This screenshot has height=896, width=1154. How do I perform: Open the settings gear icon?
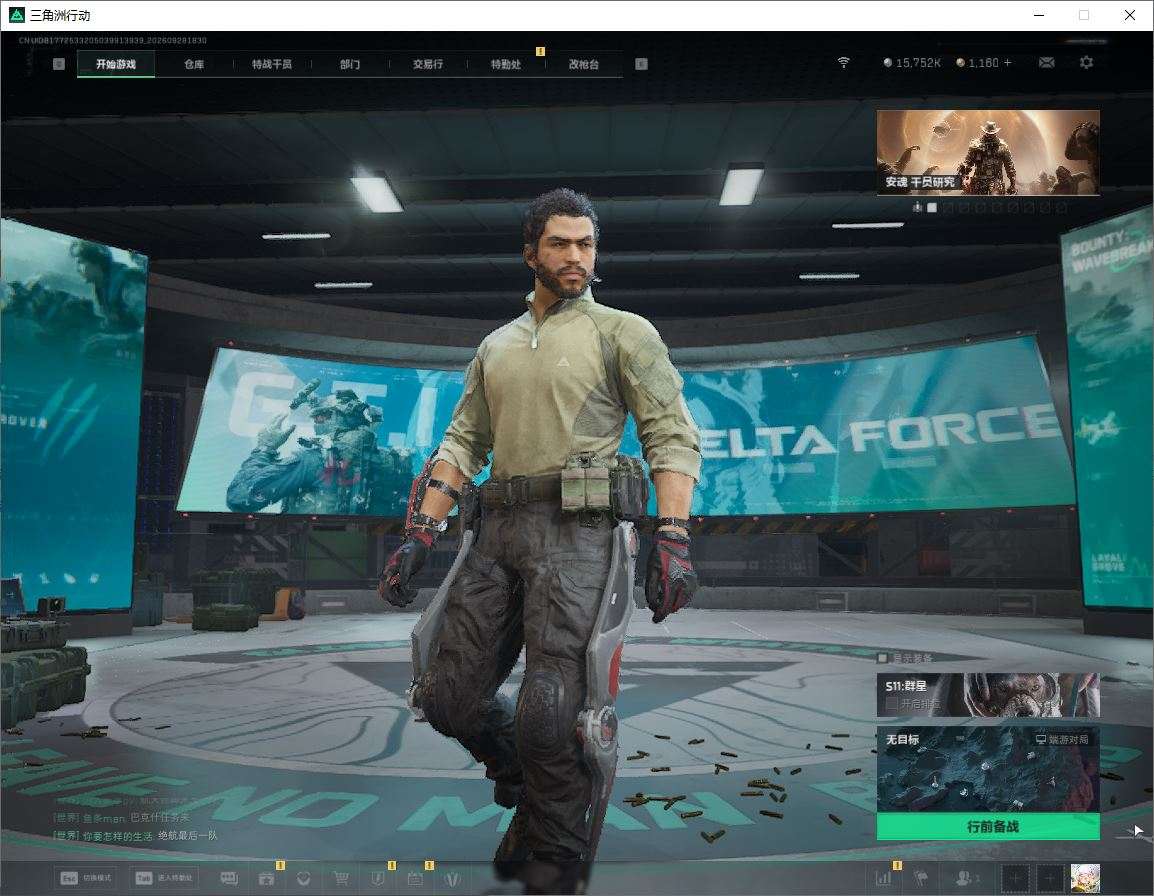pos(1086,63)
